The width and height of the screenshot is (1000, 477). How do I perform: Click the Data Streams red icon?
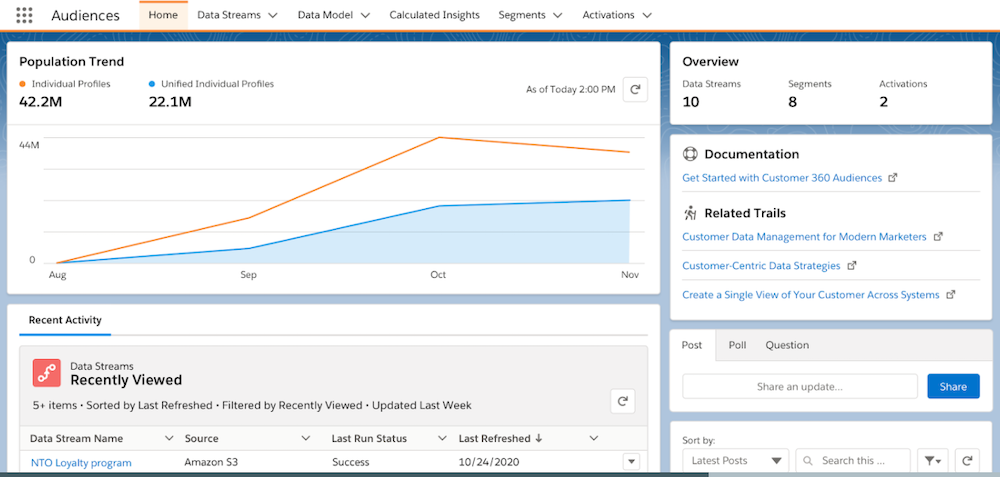47,373
